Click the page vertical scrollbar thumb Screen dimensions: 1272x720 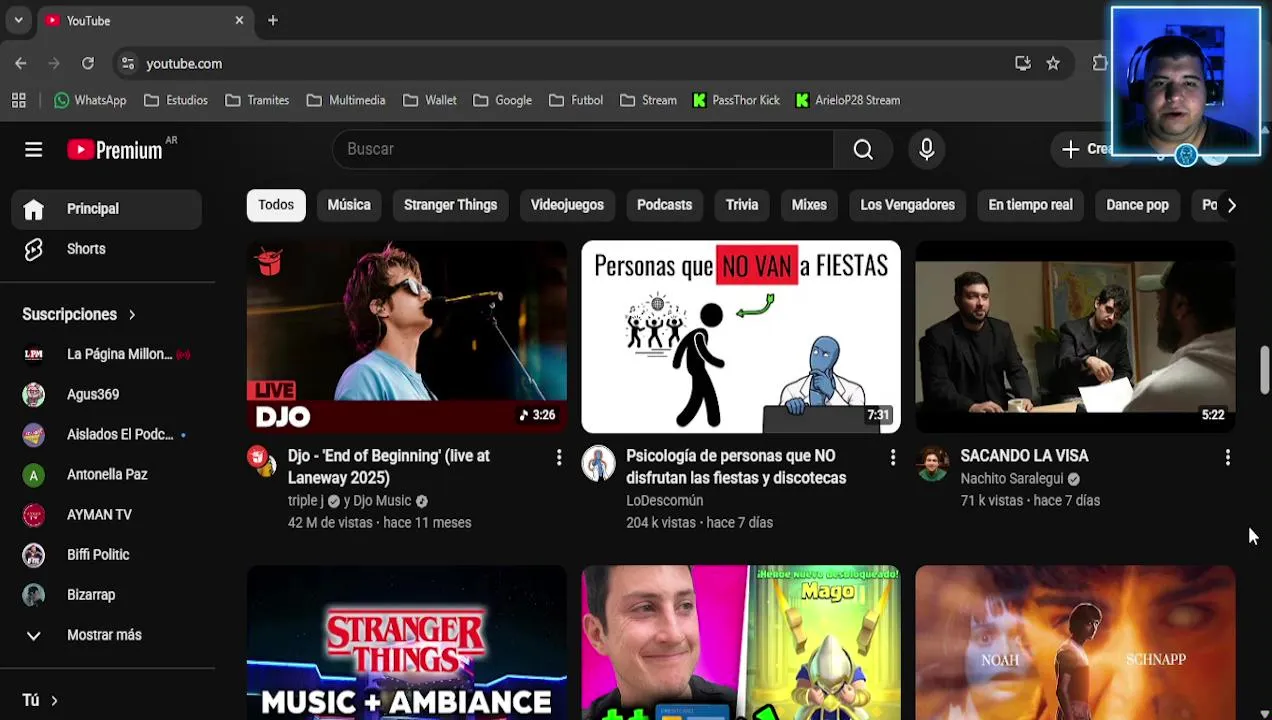click(x=1265, y=371)
